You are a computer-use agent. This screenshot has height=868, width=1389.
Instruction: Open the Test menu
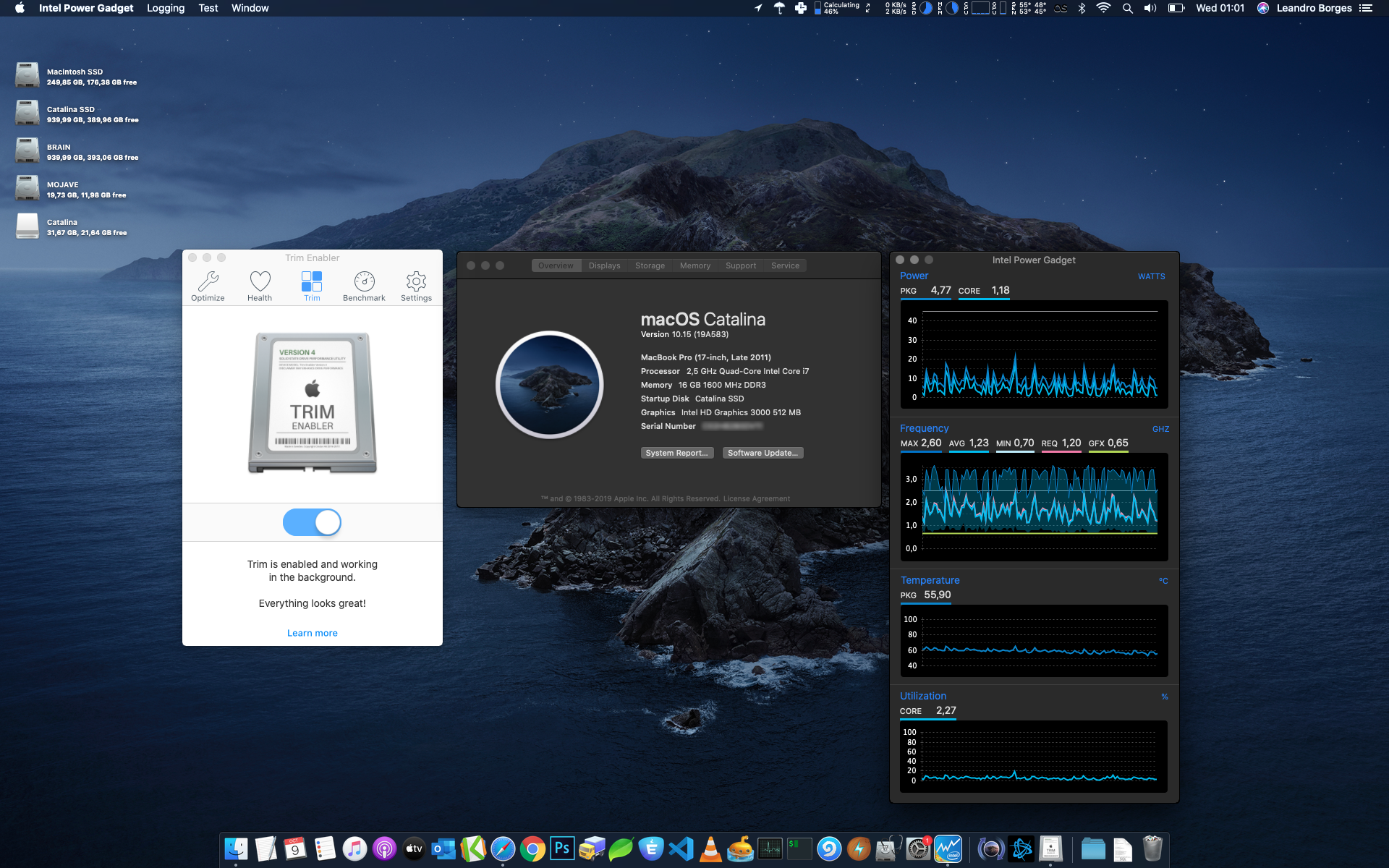[x=208, y=8]
